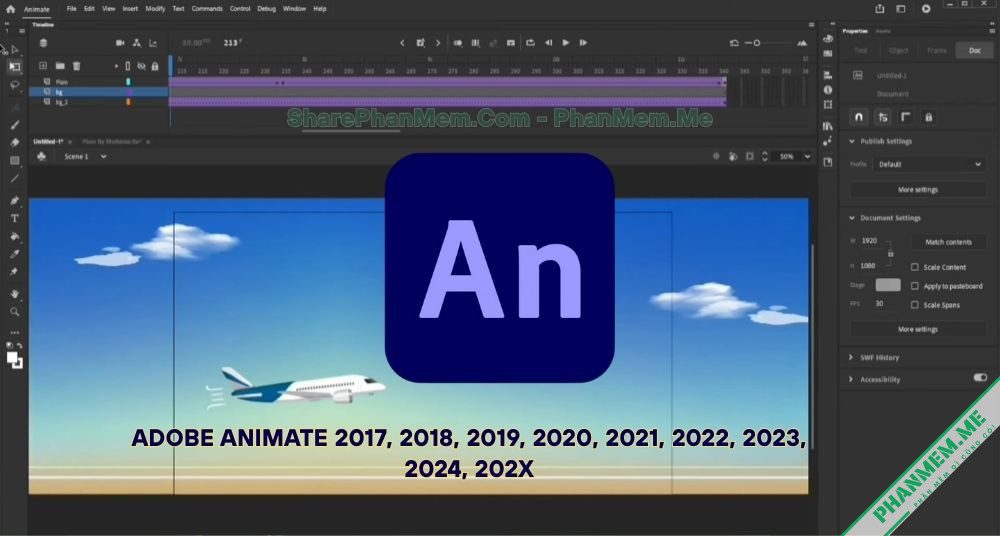Collapse the Document Settings section
Image resolution: width=1000 pixels, height=536 pixels.
pos(851,218)
